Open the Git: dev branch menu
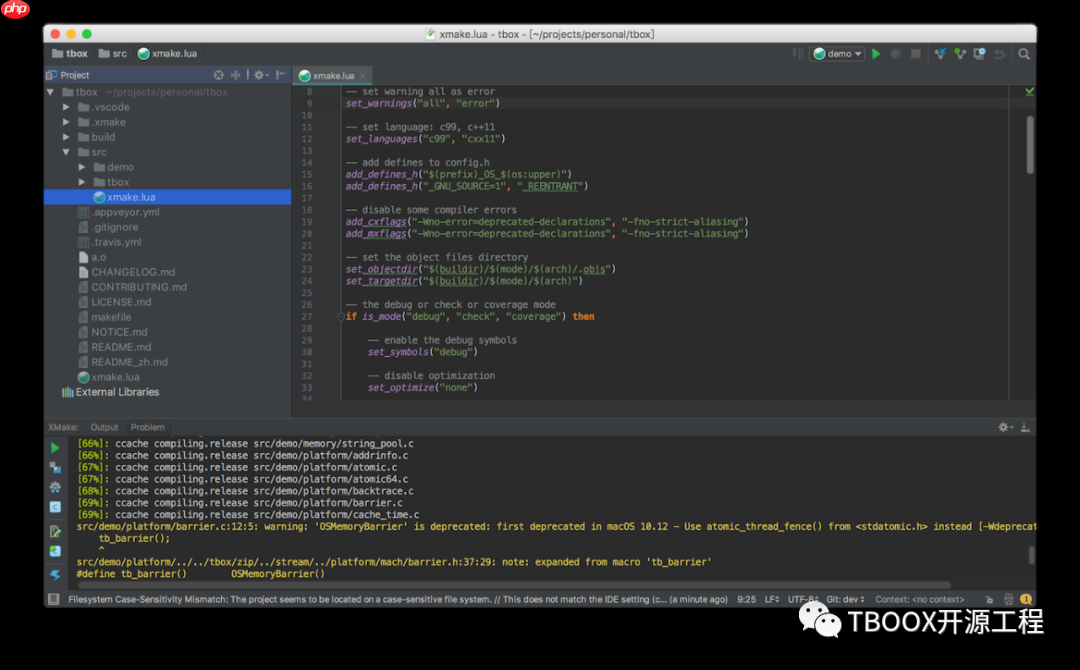This screenshot has height=670, width=1080. coord(845,600)
